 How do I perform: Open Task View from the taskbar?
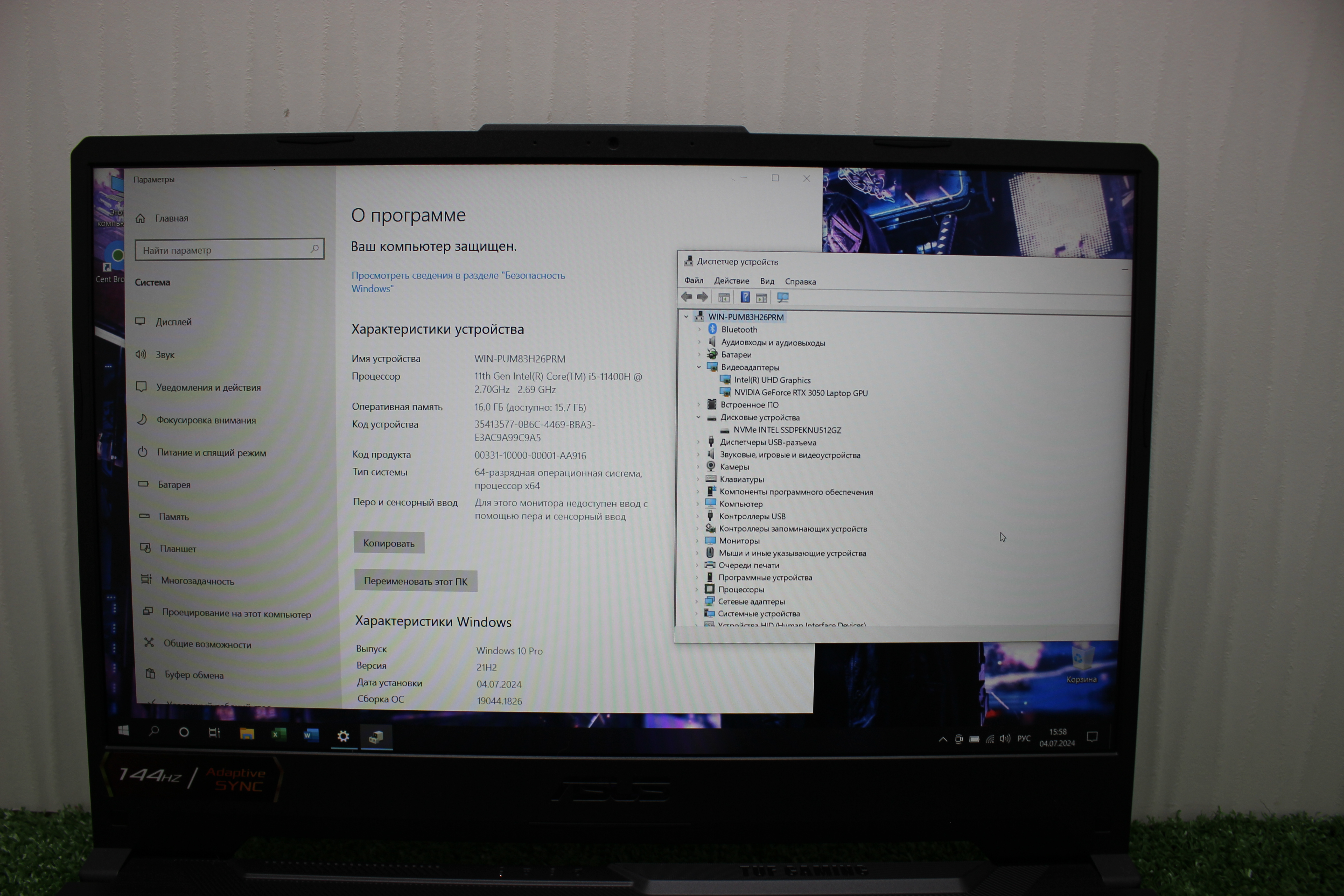[214, 733]
